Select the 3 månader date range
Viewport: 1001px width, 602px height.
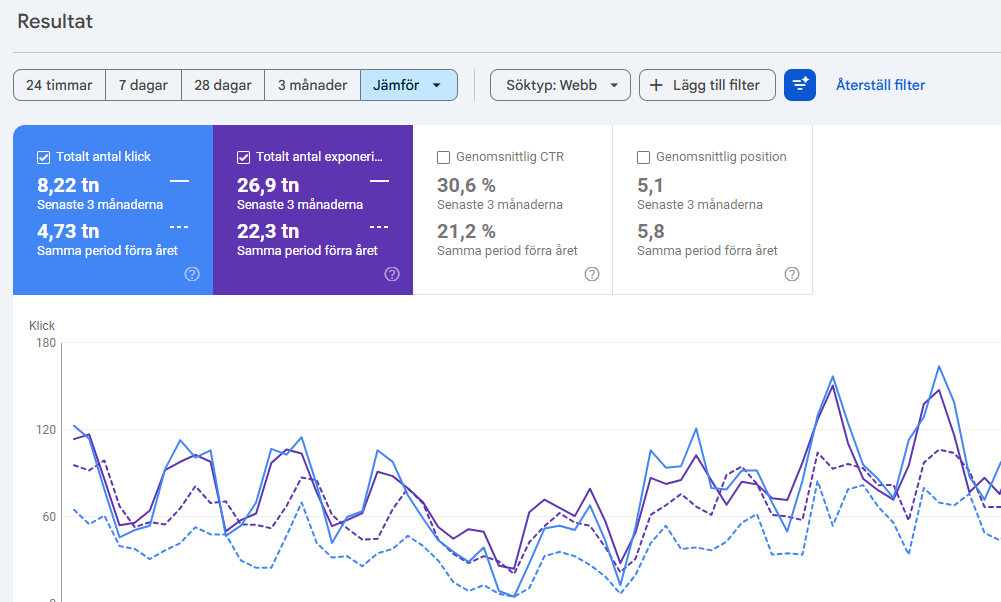(312, 85)
